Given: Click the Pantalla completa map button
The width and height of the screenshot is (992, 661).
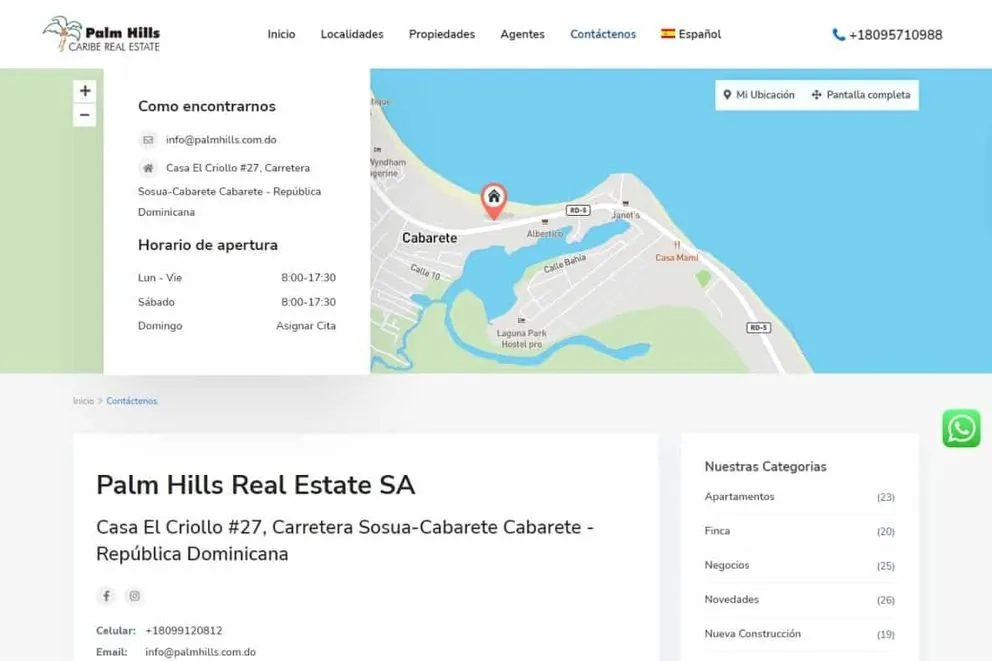Looking at the screenshot, I should click(861, 95).
